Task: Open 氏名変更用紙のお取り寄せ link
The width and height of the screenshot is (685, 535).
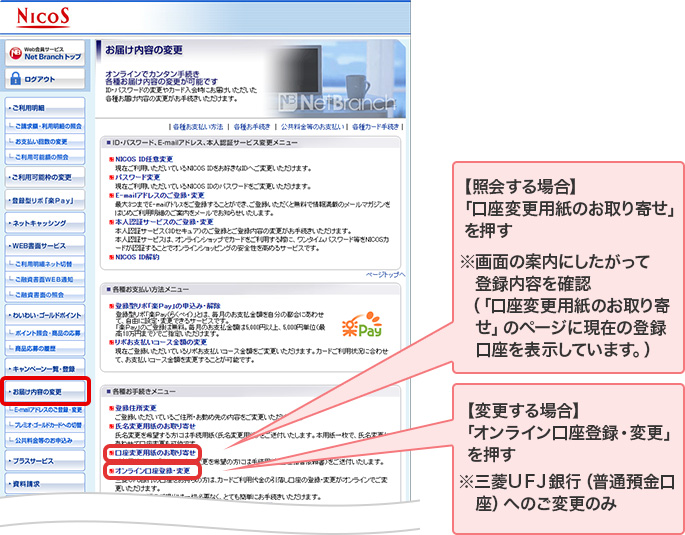Action: [155, 426]
